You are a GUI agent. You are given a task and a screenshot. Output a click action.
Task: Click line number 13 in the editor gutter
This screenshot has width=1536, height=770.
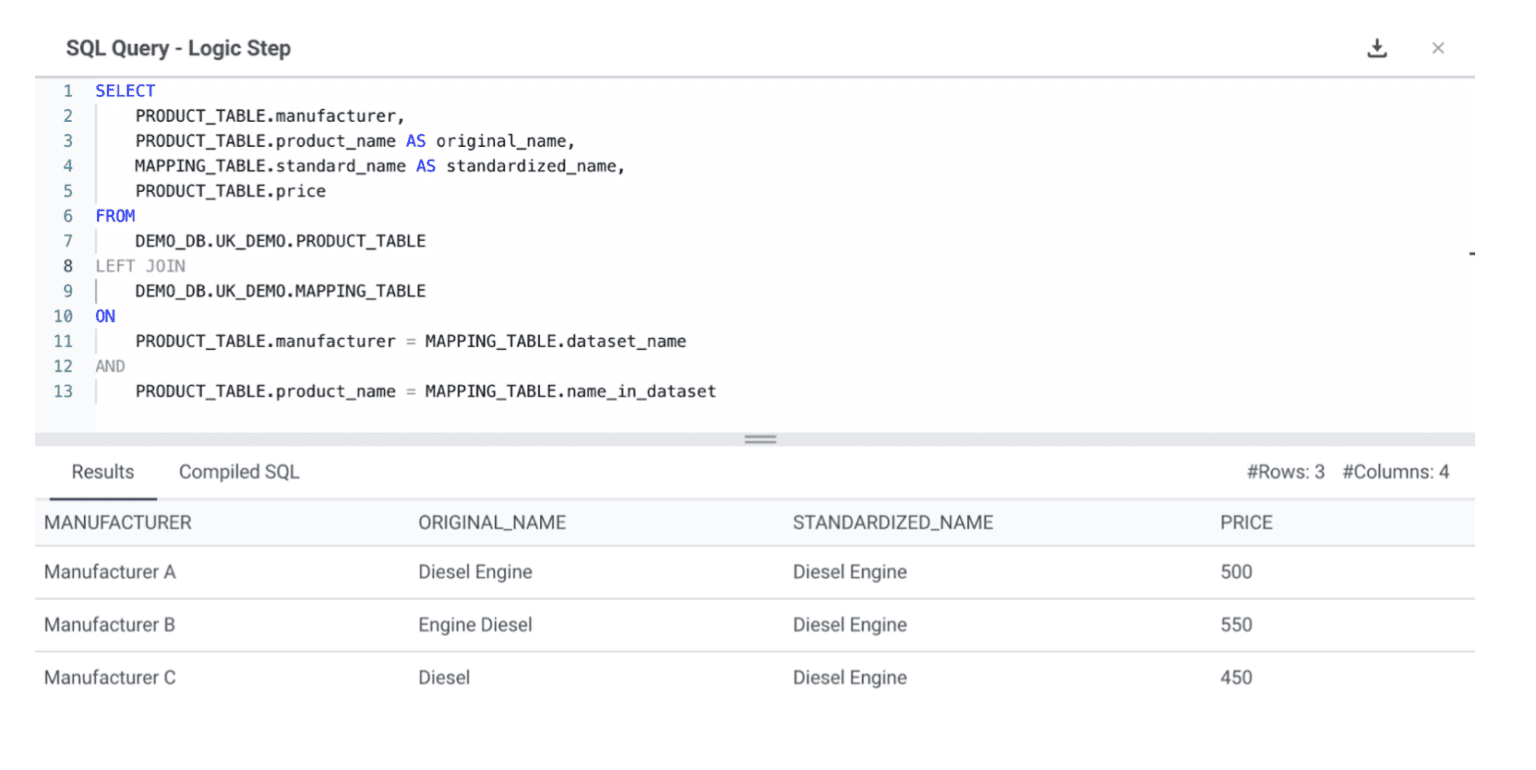point(63,391)
